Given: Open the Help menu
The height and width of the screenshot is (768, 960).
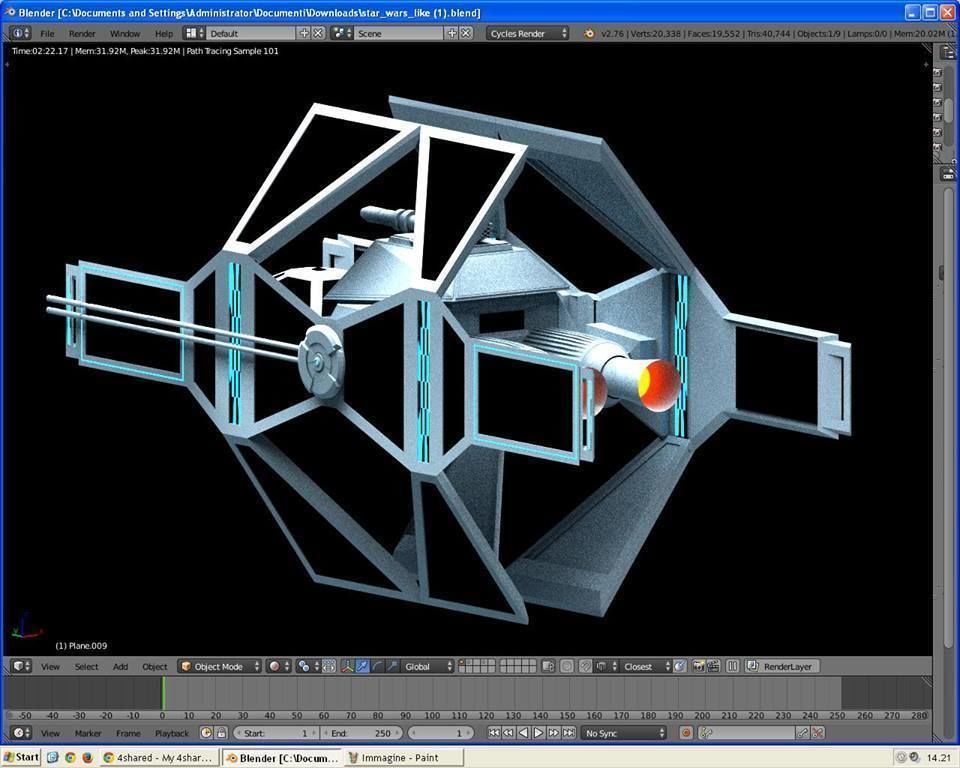Looking at the screenshot, I should pos(164,34).
